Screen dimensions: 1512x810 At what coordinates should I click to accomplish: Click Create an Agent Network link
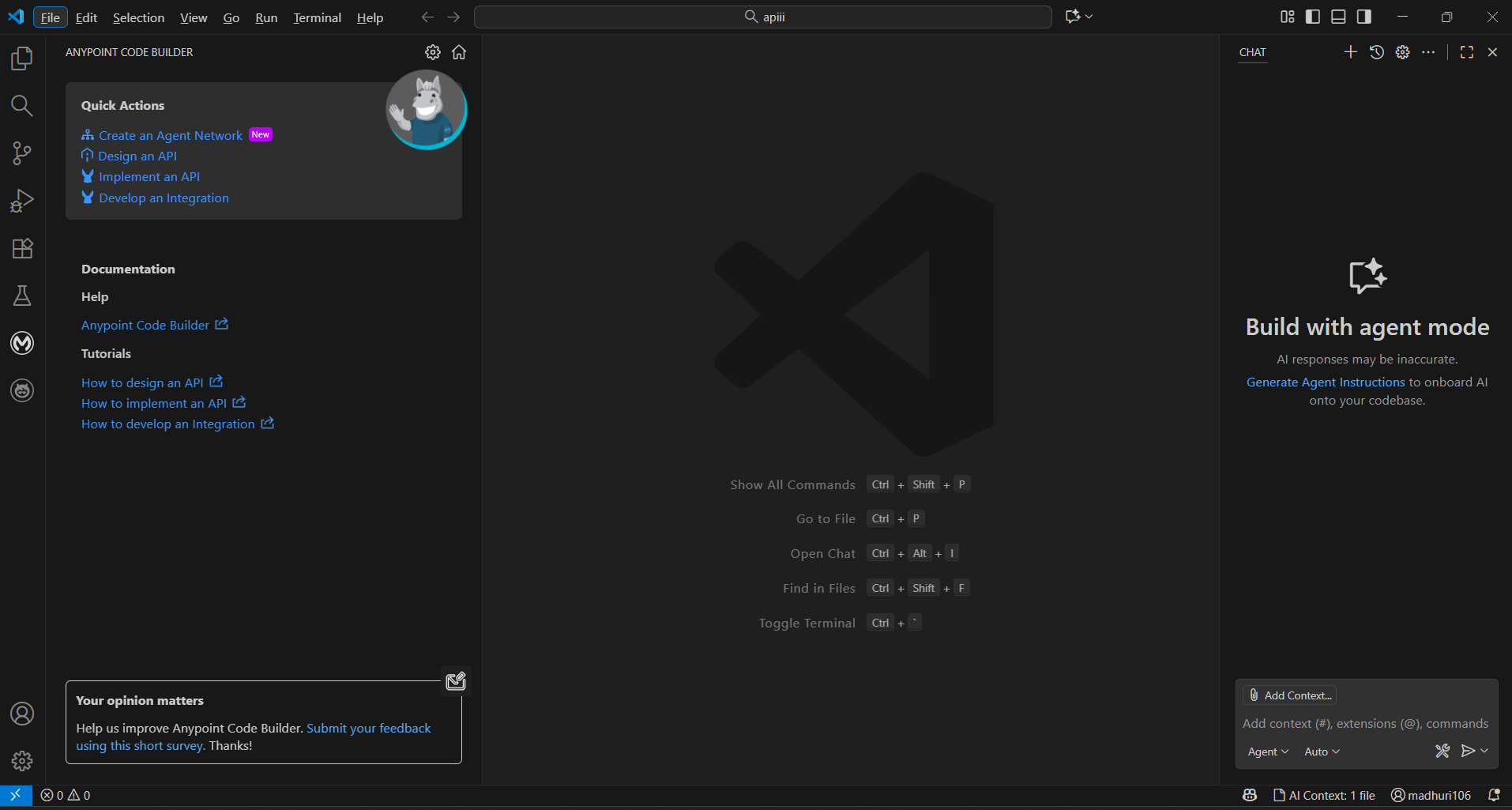click(171, 136)
